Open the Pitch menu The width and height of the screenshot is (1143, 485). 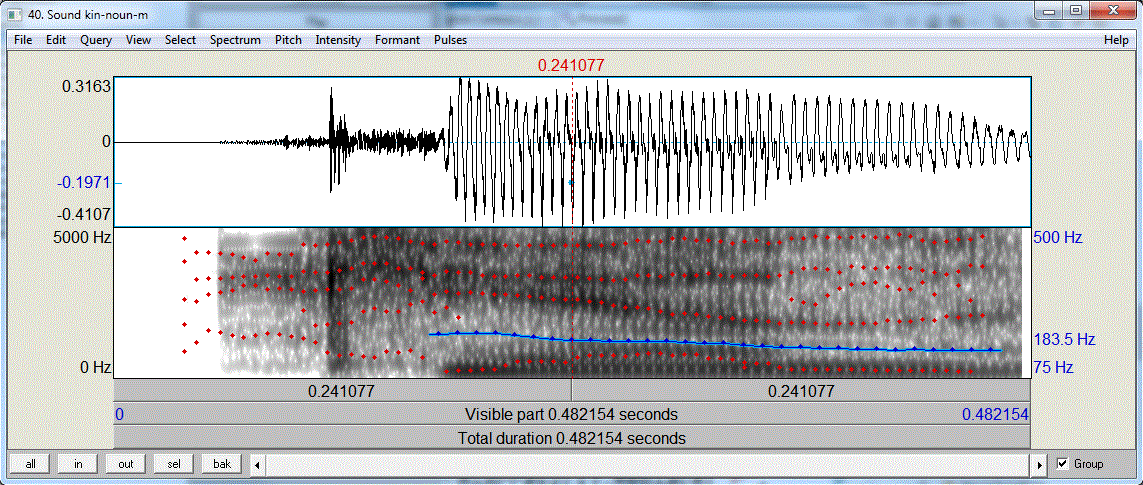coord(288,40)
